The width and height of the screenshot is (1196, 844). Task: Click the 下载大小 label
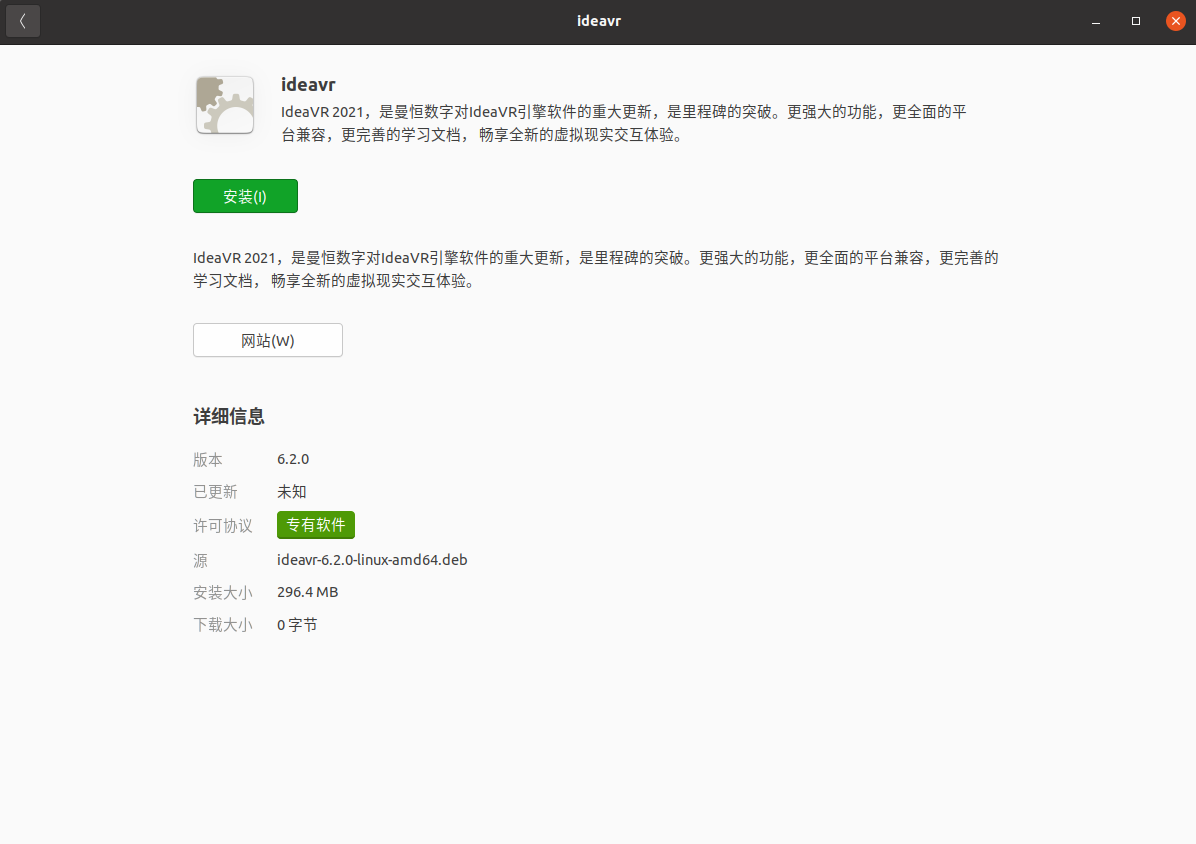pyautogui.click(x=223, y=625)
